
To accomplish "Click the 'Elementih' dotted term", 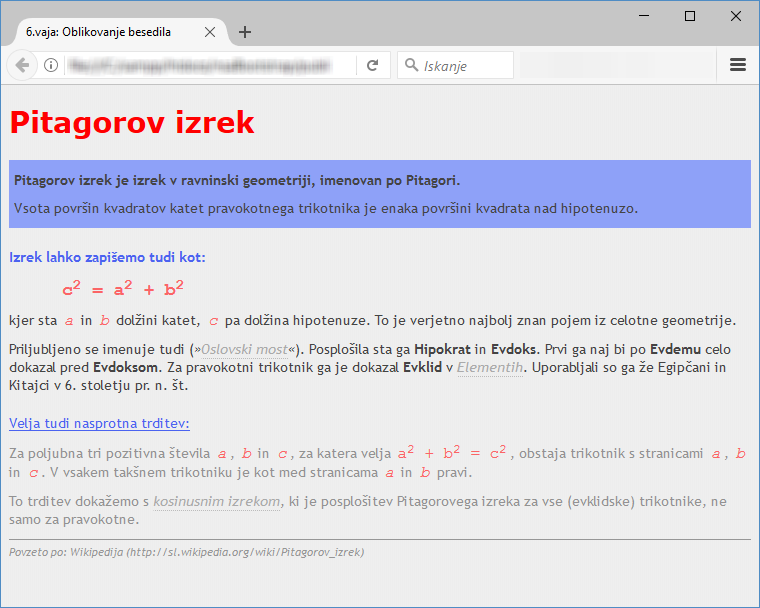I will click(x=490, y=368).
